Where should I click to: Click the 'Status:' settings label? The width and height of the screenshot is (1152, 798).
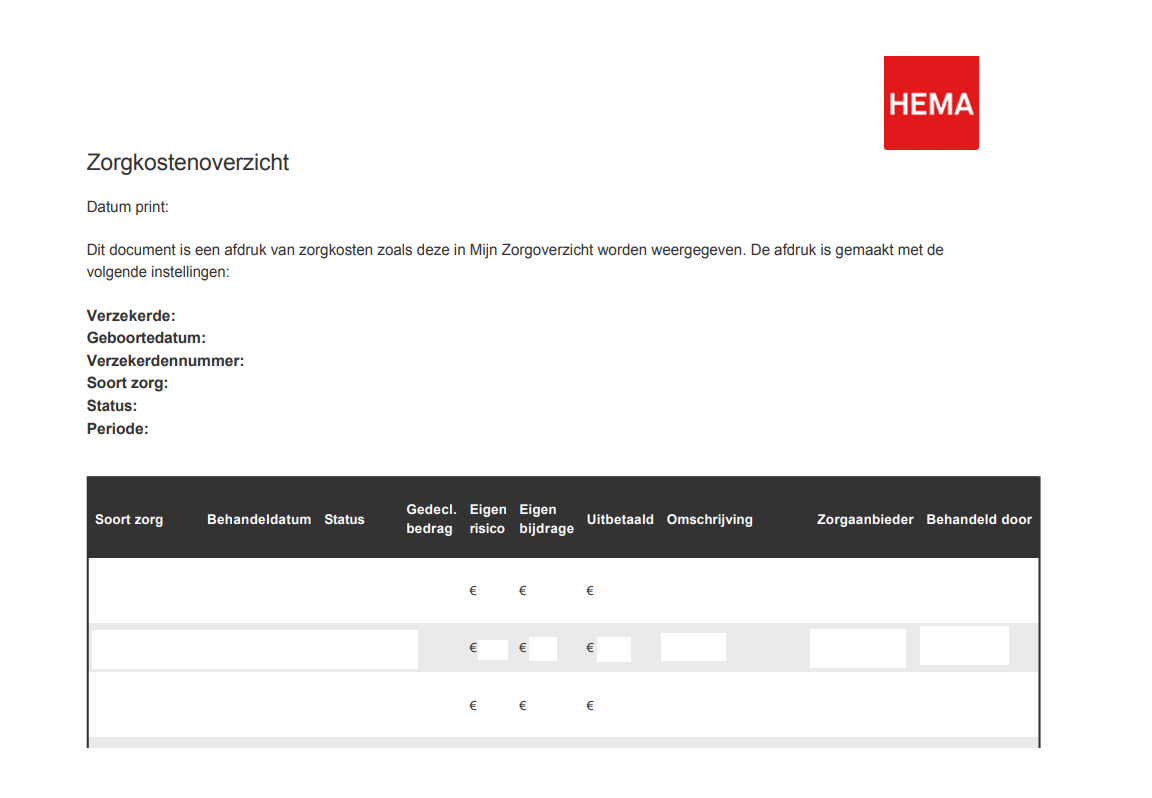112,406
